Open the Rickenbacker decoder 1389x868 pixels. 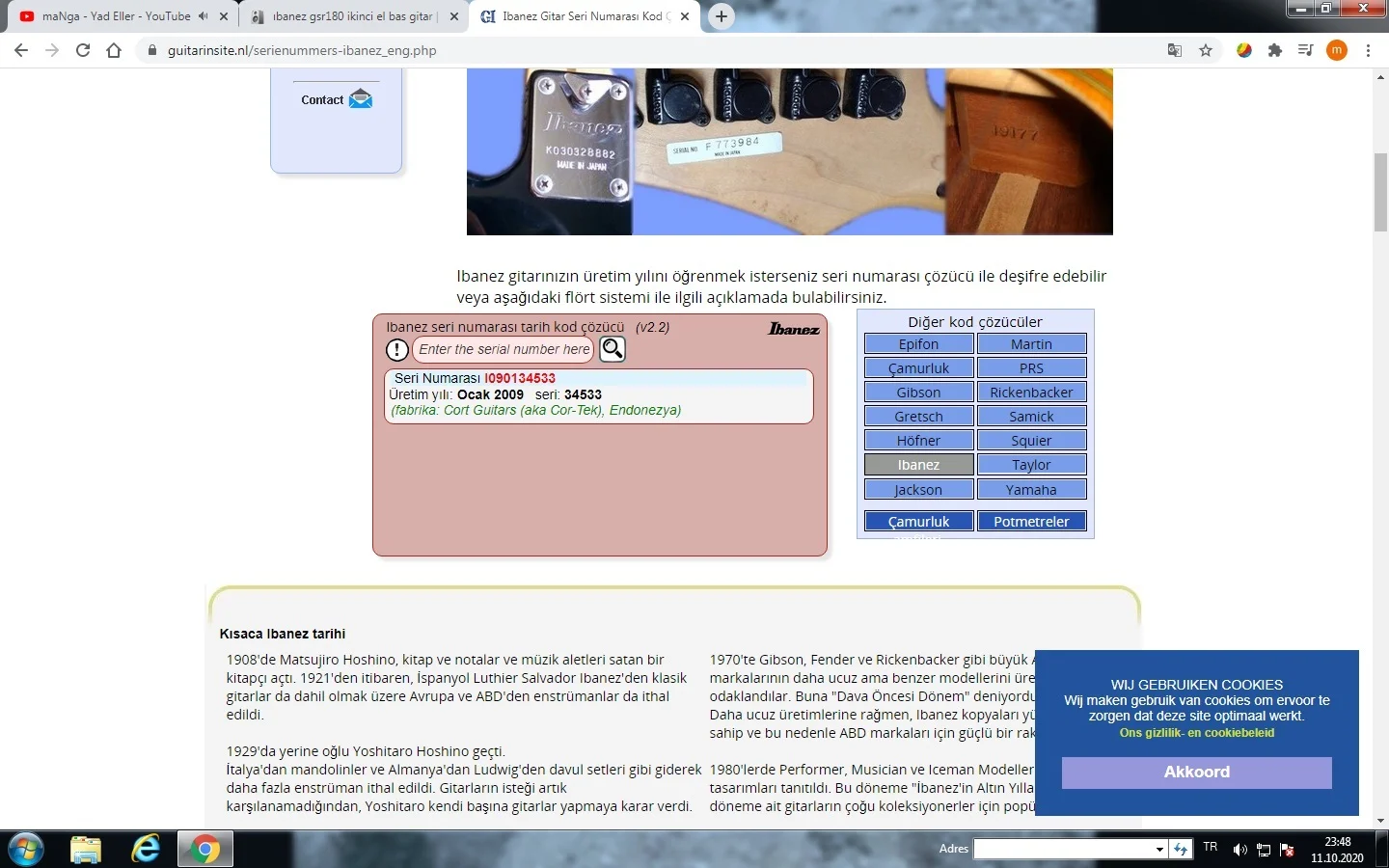pyautogui.click(x=1031, y=393)
